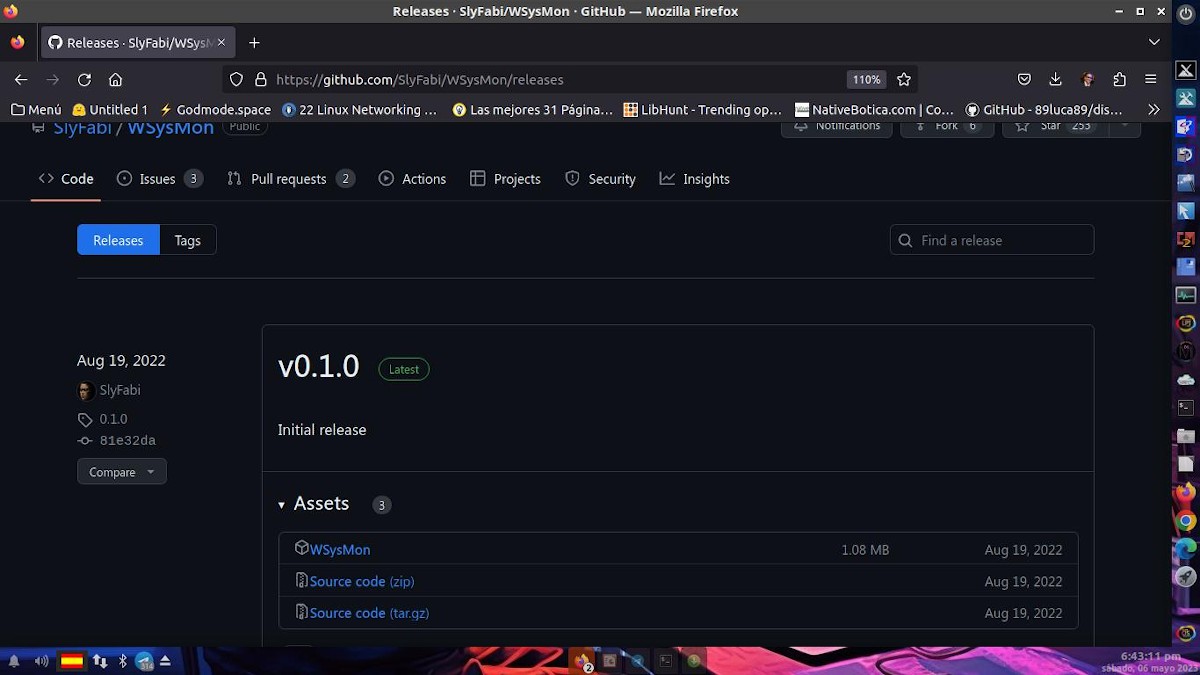Open the NativeBotica.com bookmark
Image resolution: width=1200 pixels, height=675 pixels.
point(875,110)
